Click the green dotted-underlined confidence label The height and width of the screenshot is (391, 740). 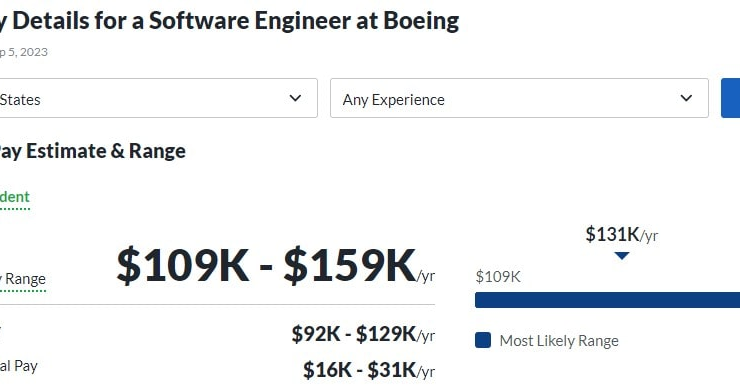(15, 197)
